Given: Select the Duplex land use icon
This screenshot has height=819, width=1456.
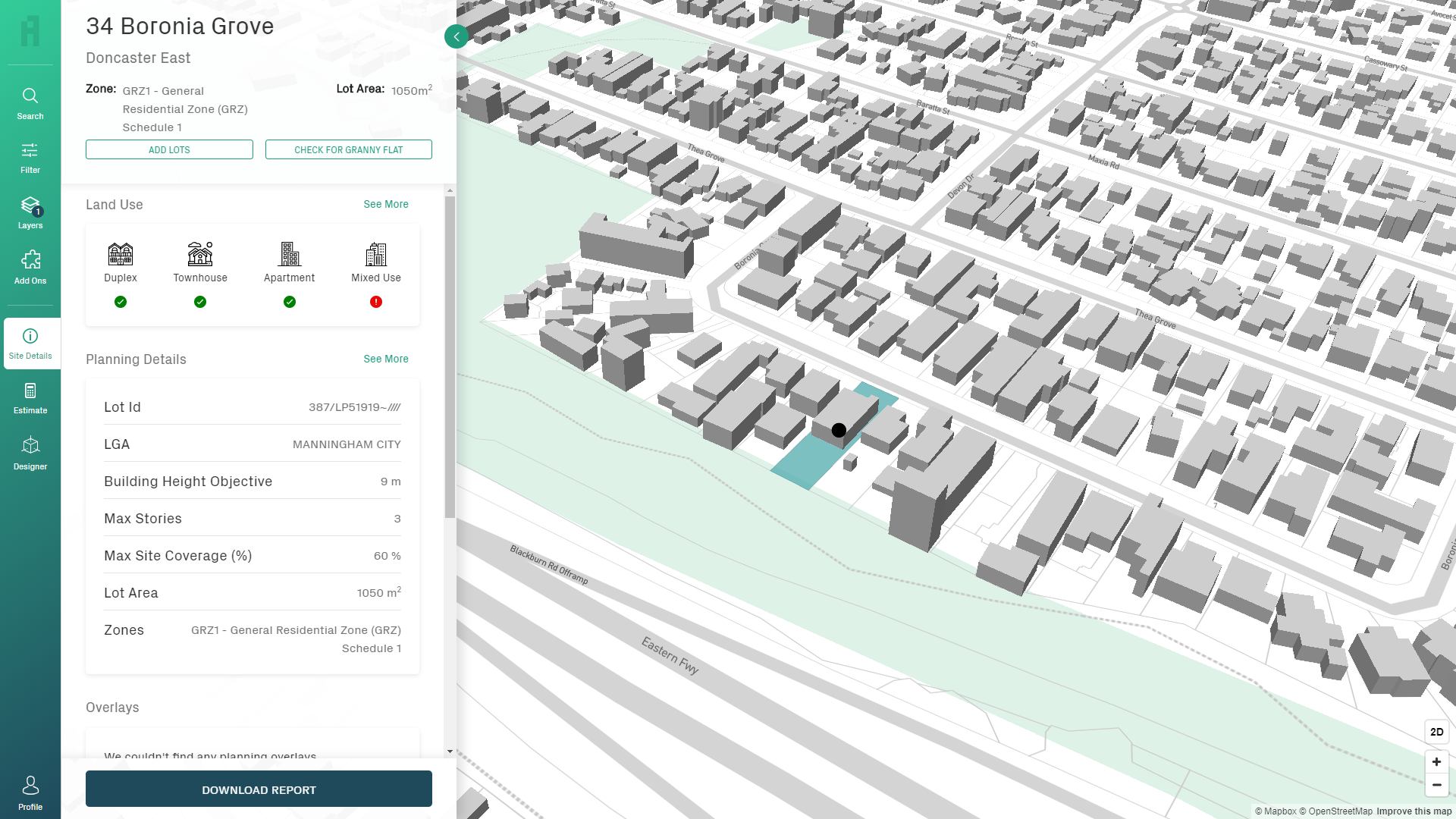Looking at the screenshot, I should pos(120,255).
